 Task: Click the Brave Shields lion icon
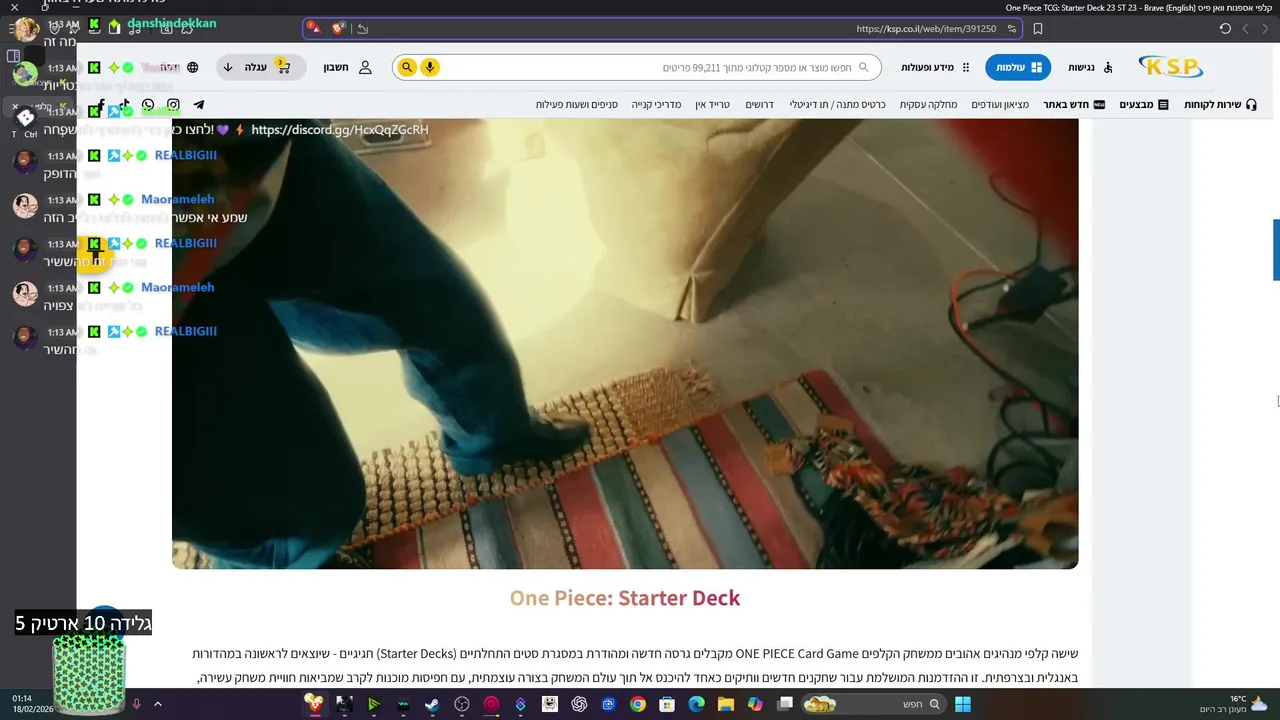click(338, 29)
